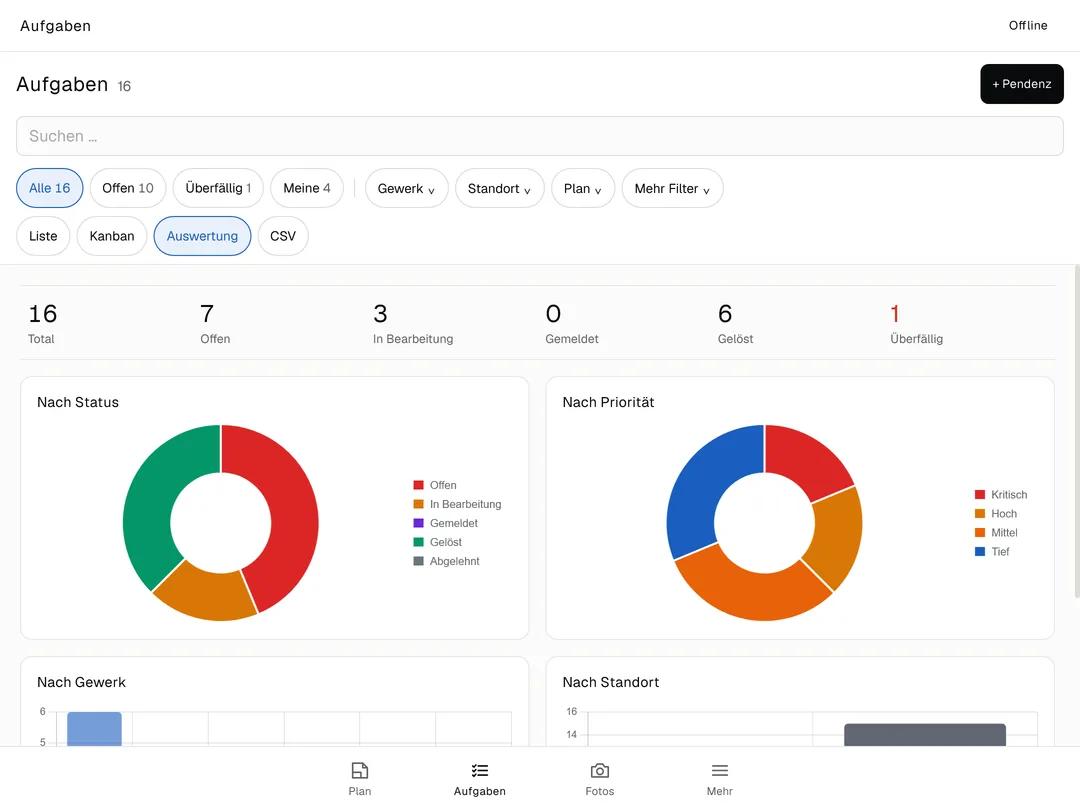Click the 7 Offen statistic
Screen dimensions: 1080x810
[215, 323]
